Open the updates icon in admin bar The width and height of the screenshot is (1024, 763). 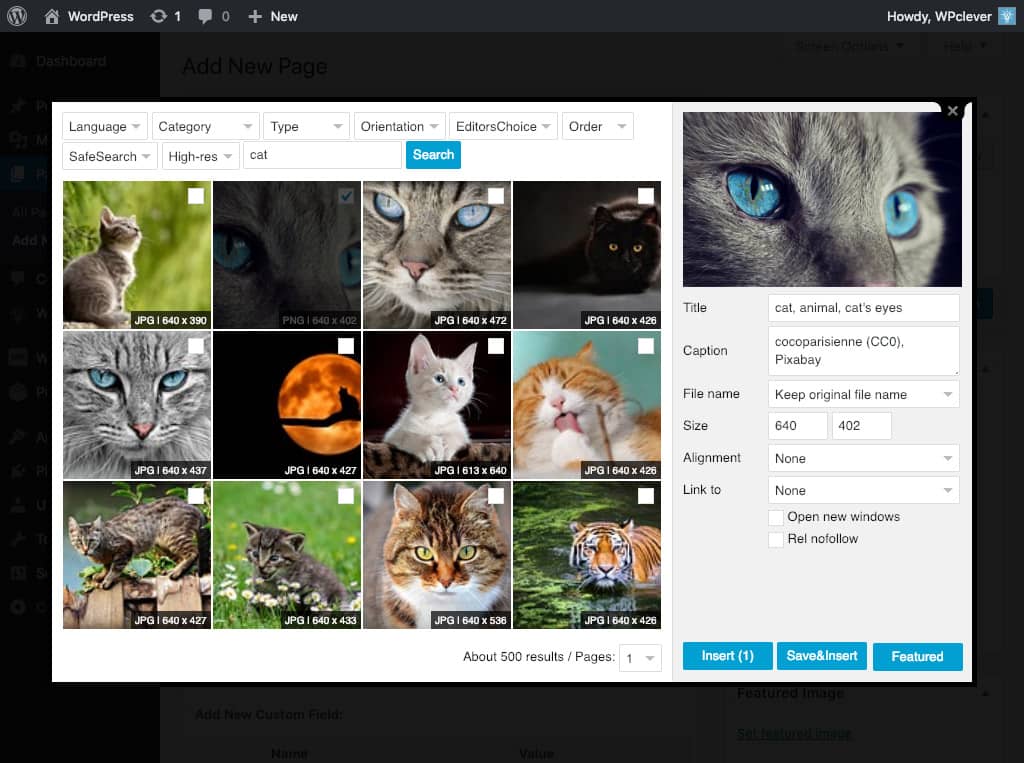point(158,16)
